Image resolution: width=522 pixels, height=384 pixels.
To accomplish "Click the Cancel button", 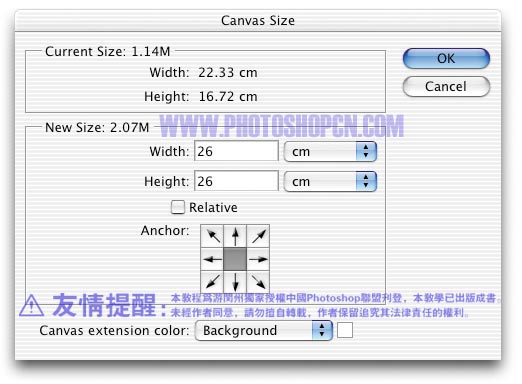I will point(446,87).
